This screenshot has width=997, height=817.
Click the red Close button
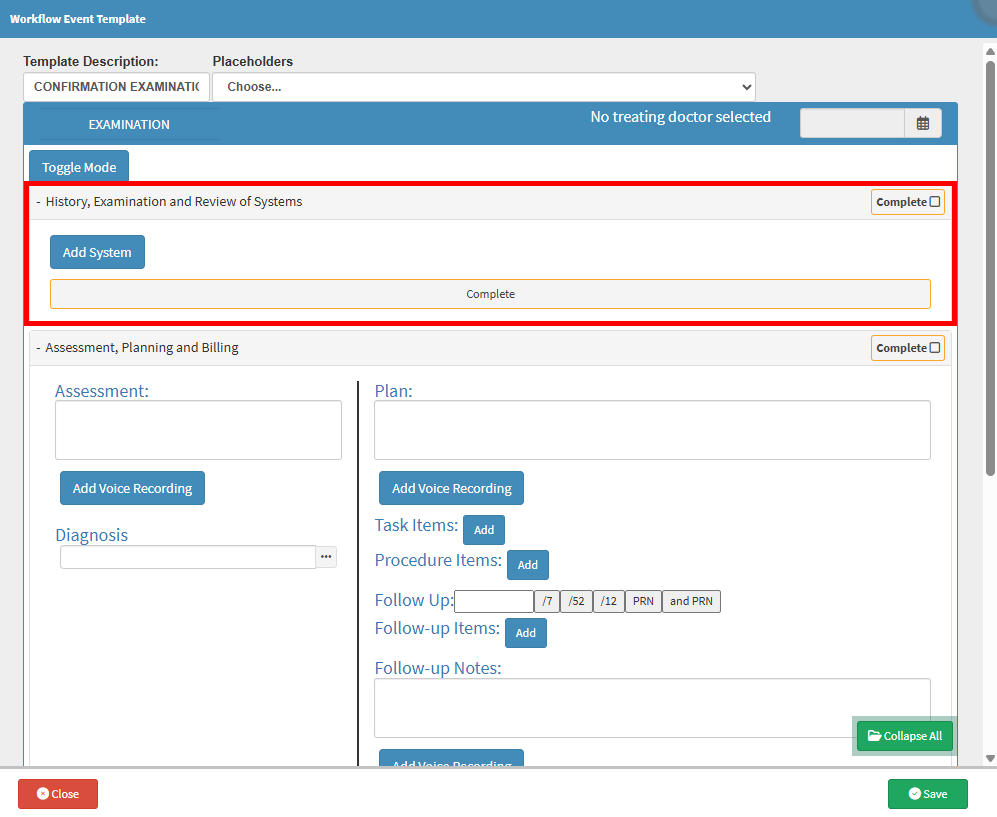[x=58, y=794]
